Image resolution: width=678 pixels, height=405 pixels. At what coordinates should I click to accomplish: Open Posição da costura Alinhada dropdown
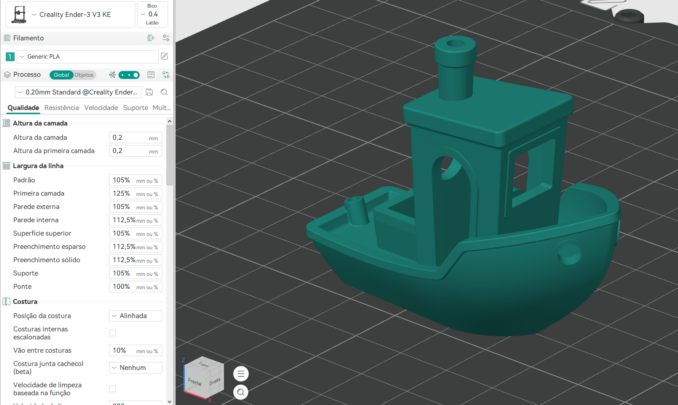click(135, 316)
